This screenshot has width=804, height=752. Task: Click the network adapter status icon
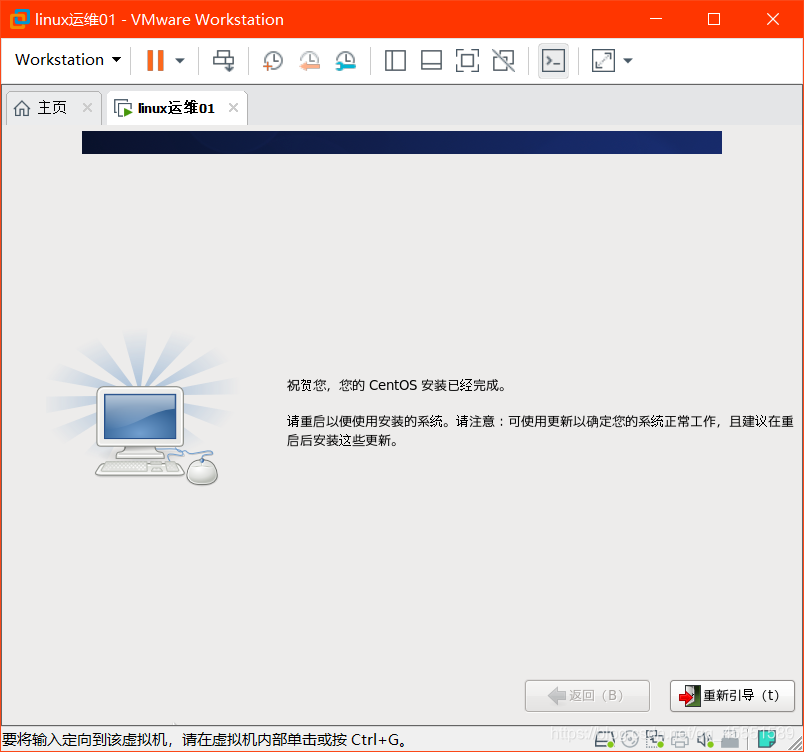(654, 739)
